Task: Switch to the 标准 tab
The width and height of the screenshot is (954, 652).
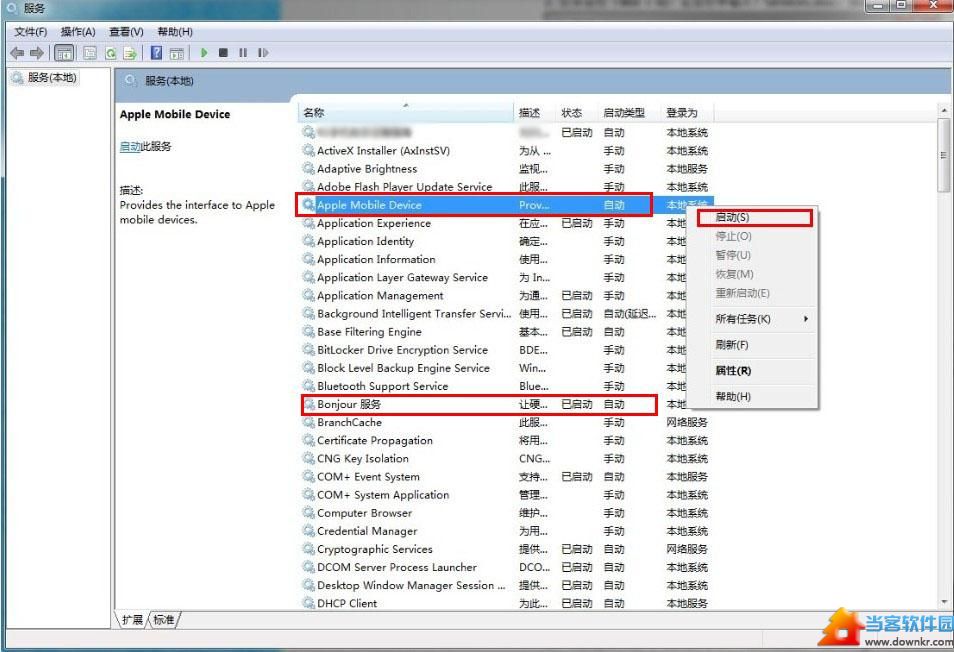Action: [x=164, y=620]
